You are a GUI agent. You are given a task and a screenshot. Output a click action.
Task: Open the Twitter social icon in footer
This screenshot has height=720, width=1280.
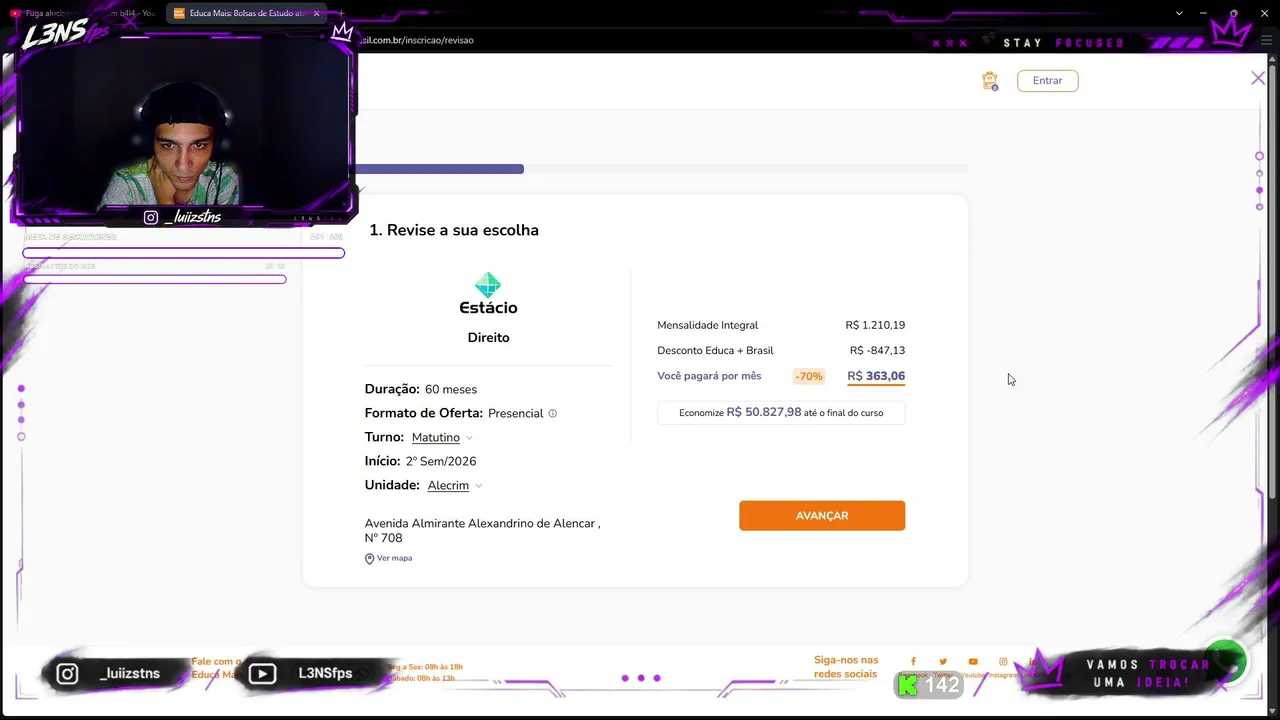pyautogui.click(x=943, y=661)
